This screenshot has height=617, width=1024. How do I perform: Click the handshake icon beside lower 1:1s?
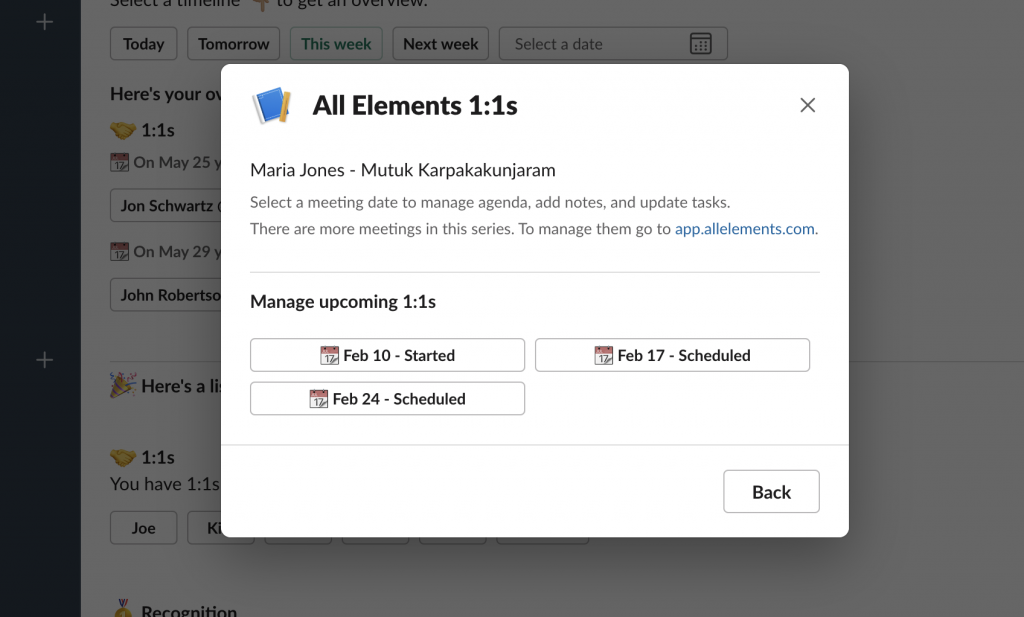pyautogui.click(x=123, y=458)
